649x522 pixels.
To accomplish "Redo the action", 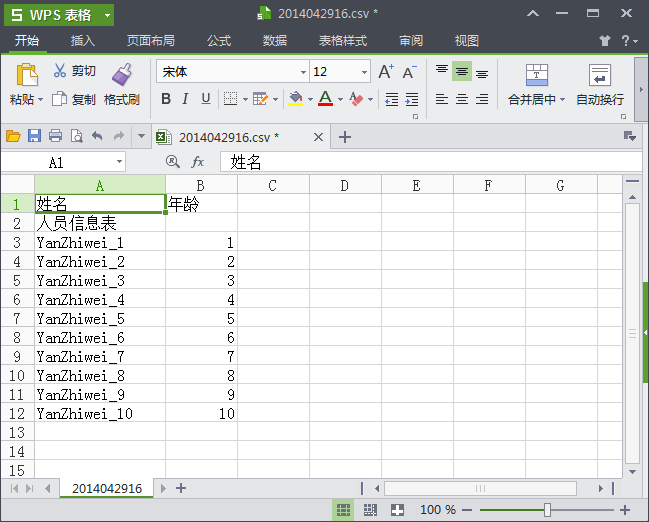I will 119,136.
